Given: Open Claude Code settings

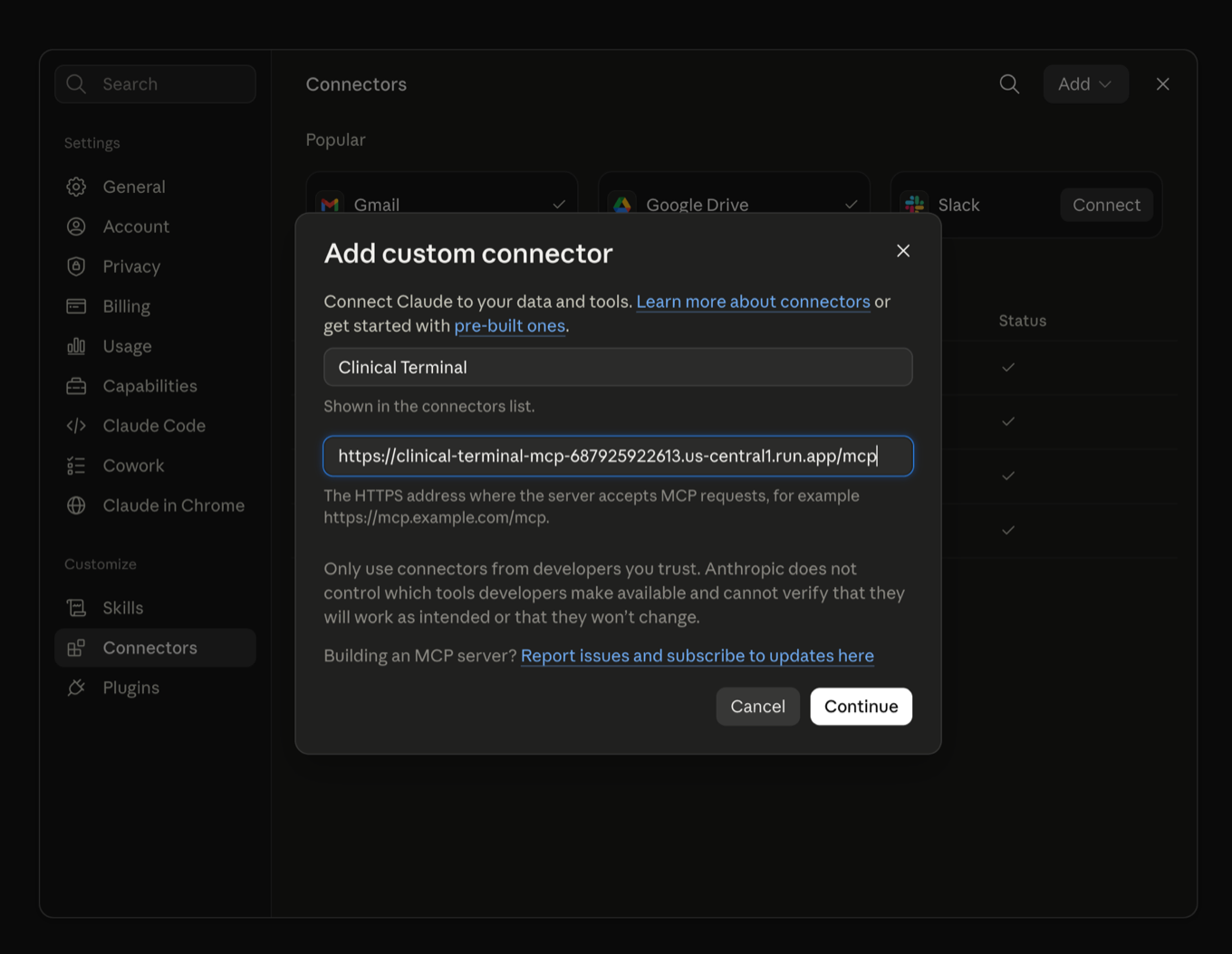Looking at the screenshot, I should pos(156,426).
